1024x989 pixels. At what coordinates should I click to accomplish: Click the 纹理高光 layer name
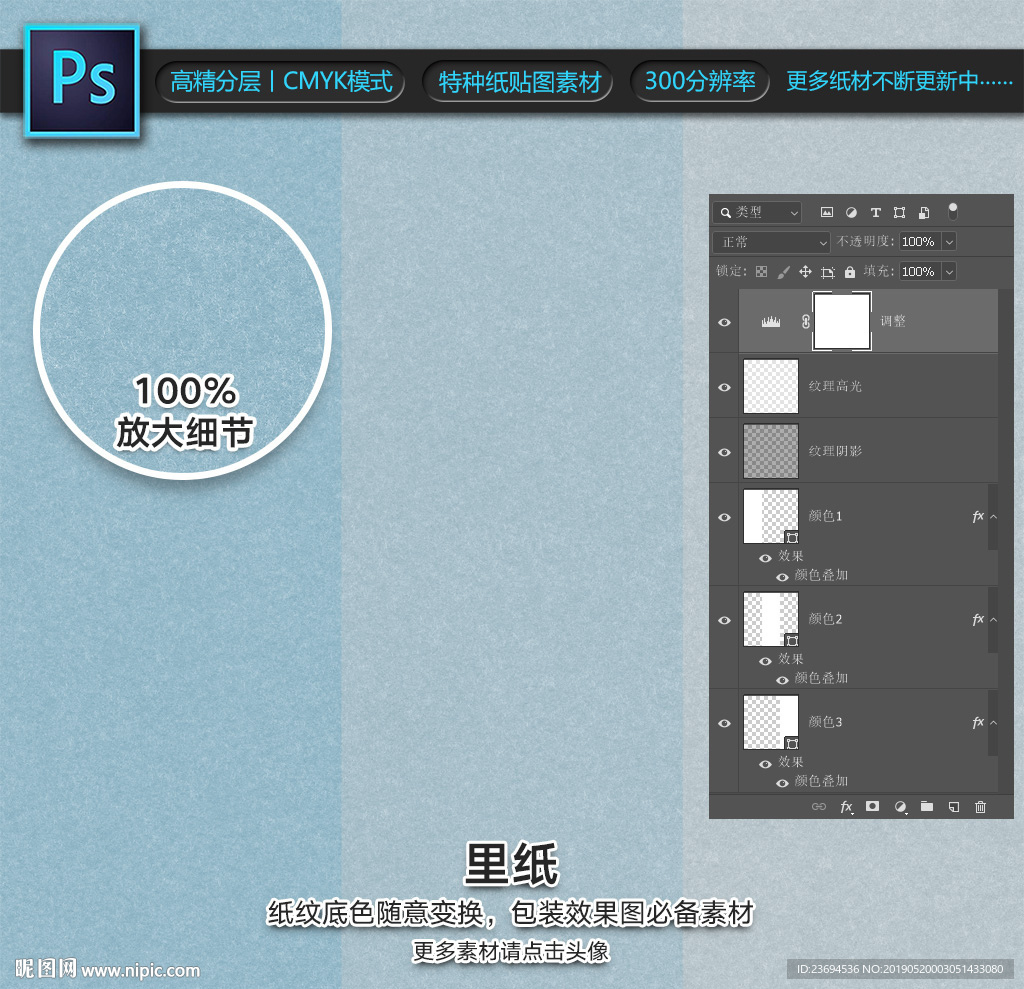click(835, 387)
